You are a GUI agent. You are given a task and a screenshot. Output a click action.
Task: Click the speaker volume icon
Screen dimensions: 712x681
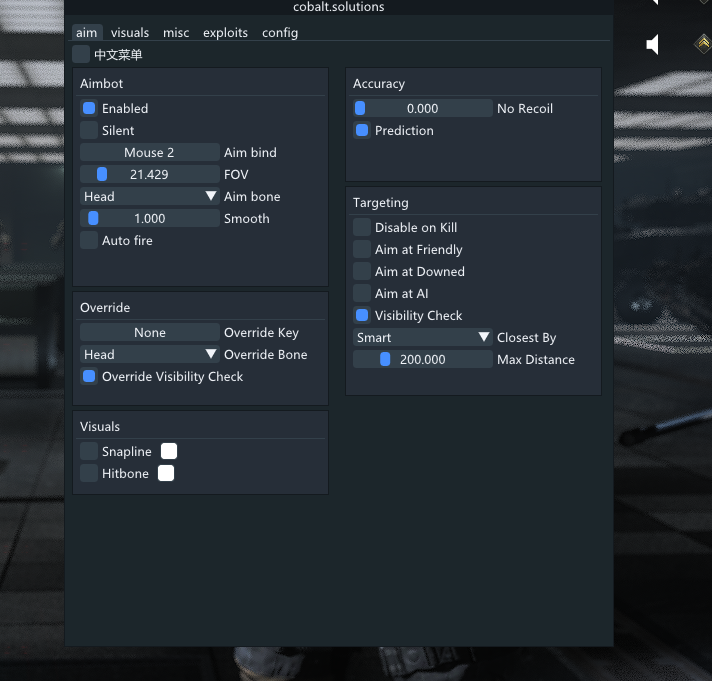click(653, 44)
